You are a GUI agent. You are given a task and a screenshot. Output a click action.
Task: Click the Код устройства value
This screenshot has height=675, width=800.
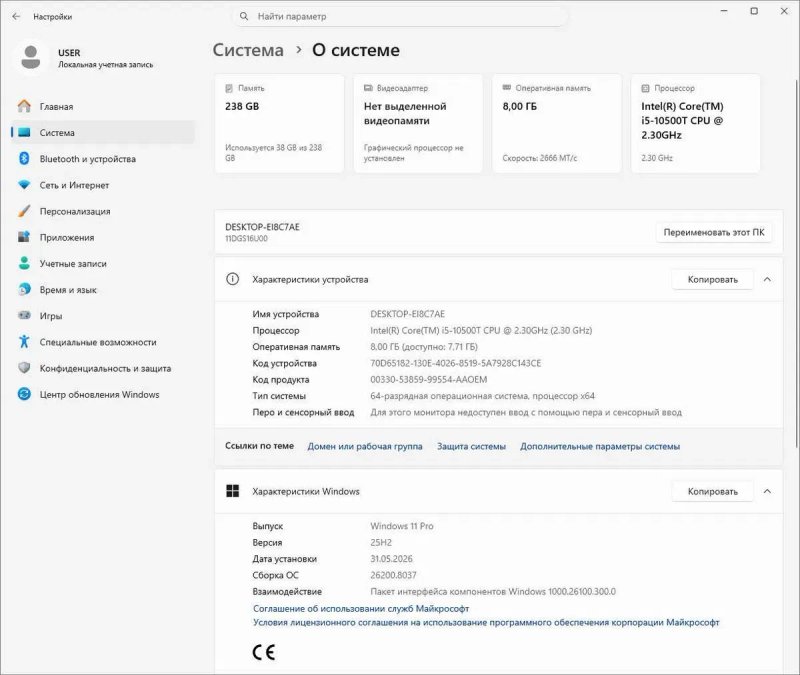pos(456,363)
